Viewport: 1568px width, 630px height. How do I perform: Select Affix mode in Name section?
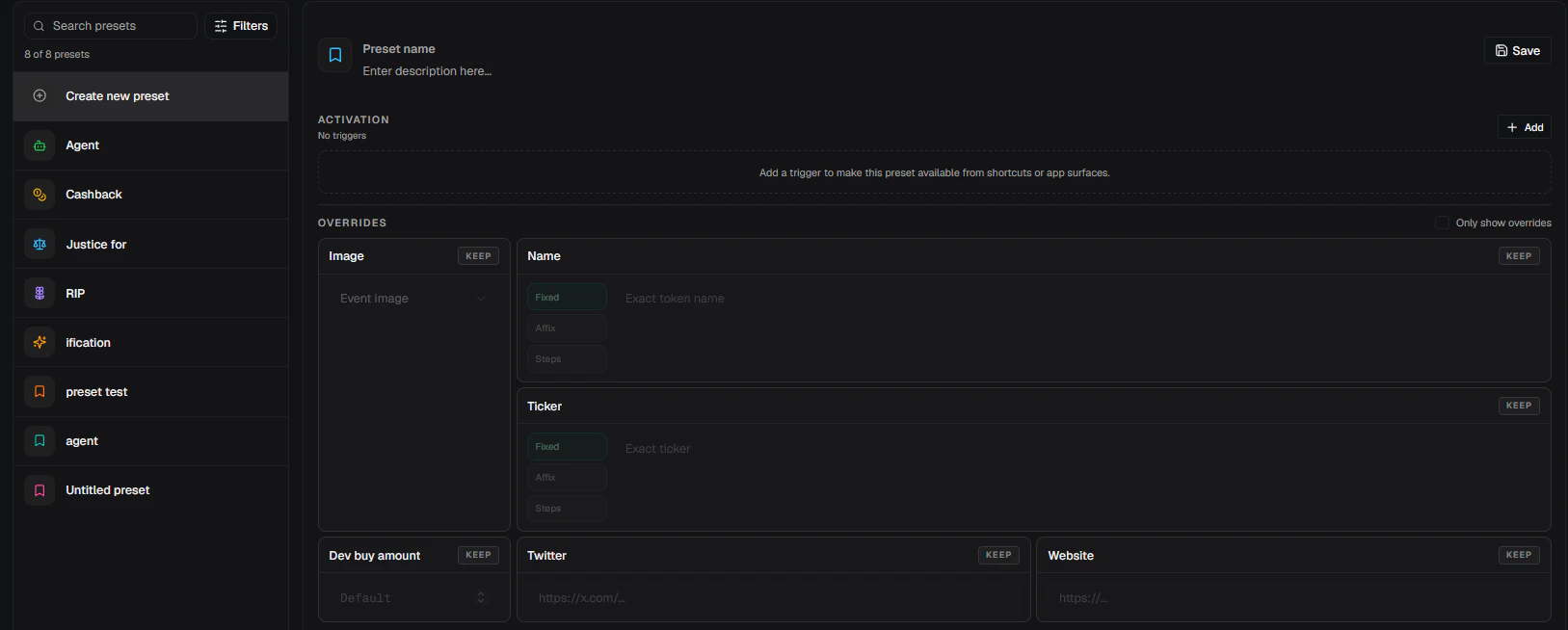pyautogui.click(x=567, y=328)
